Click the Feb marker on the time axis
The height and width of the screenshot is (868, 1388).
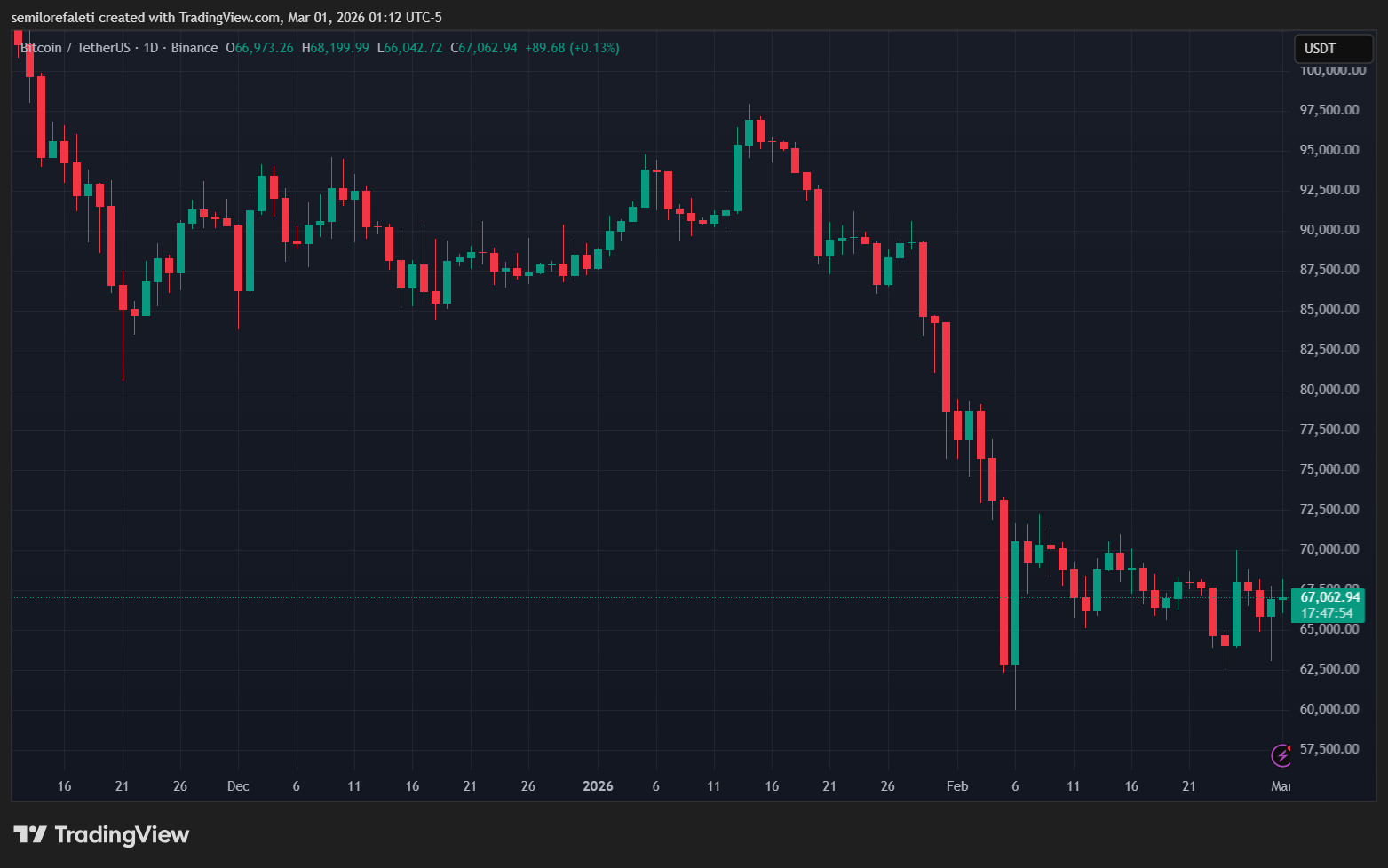(957, 786)
